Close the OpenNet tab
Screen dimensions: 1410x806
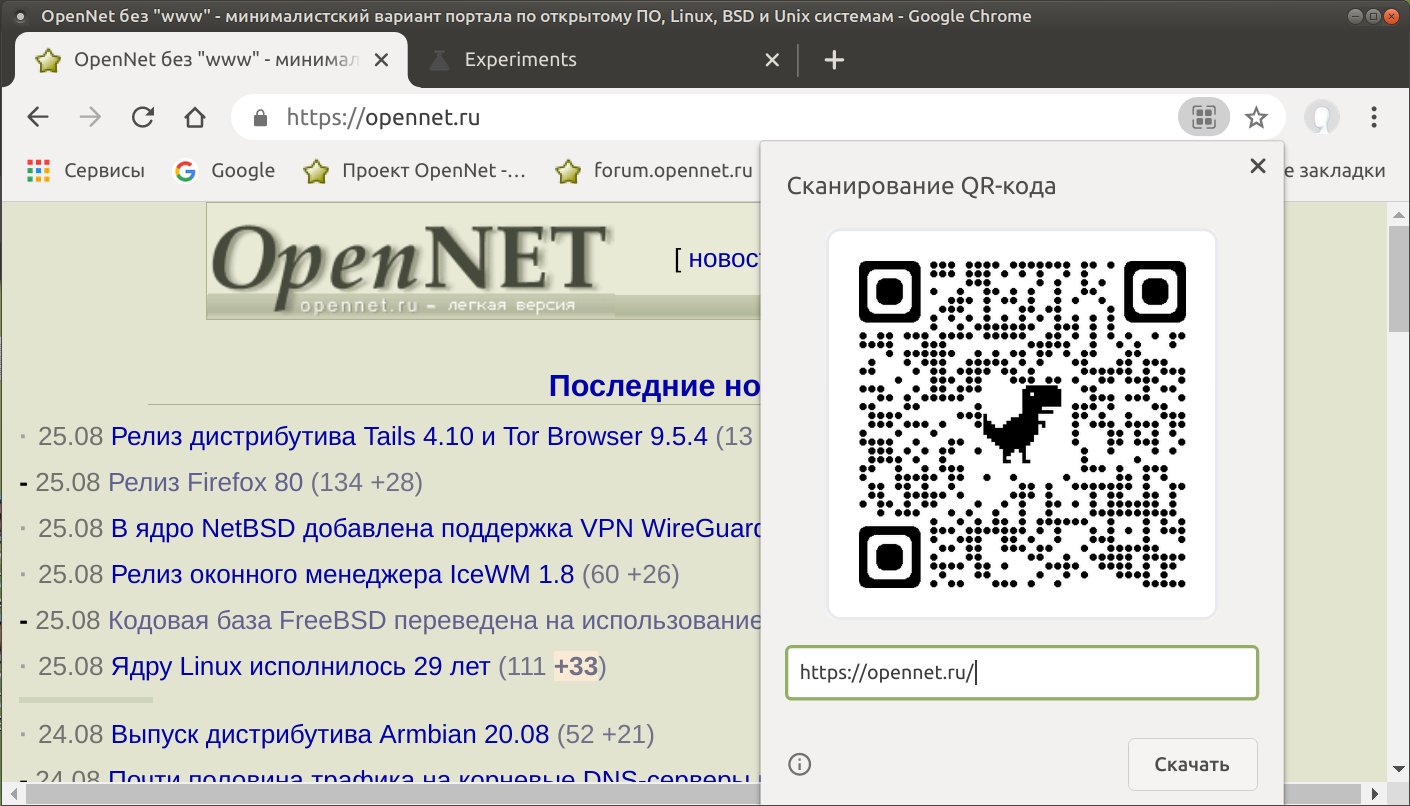click(380, 60)
